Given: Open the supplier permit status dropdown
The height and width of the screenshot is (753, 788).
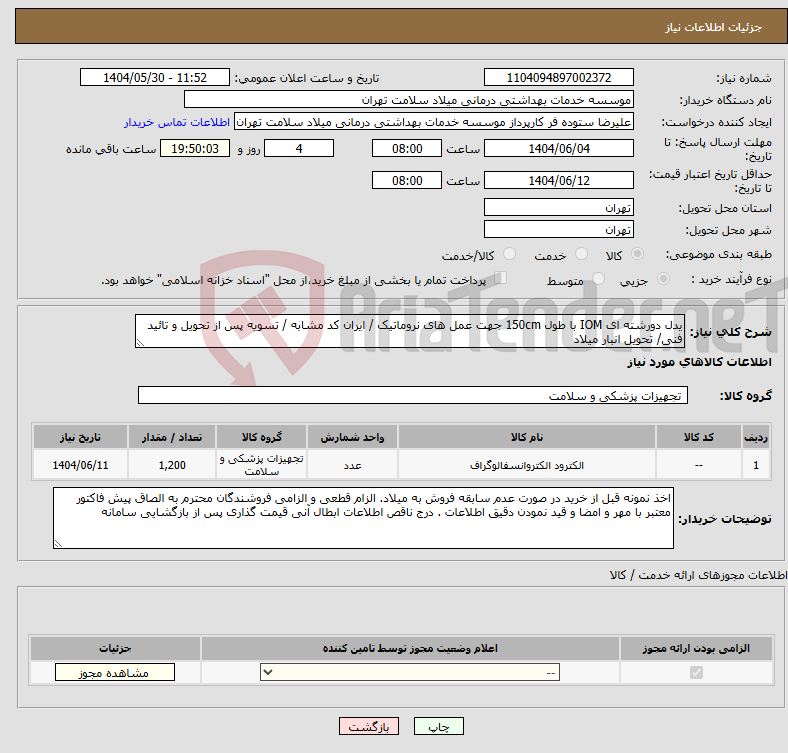Looking at the screenshot, I should (x=410, y=673).
